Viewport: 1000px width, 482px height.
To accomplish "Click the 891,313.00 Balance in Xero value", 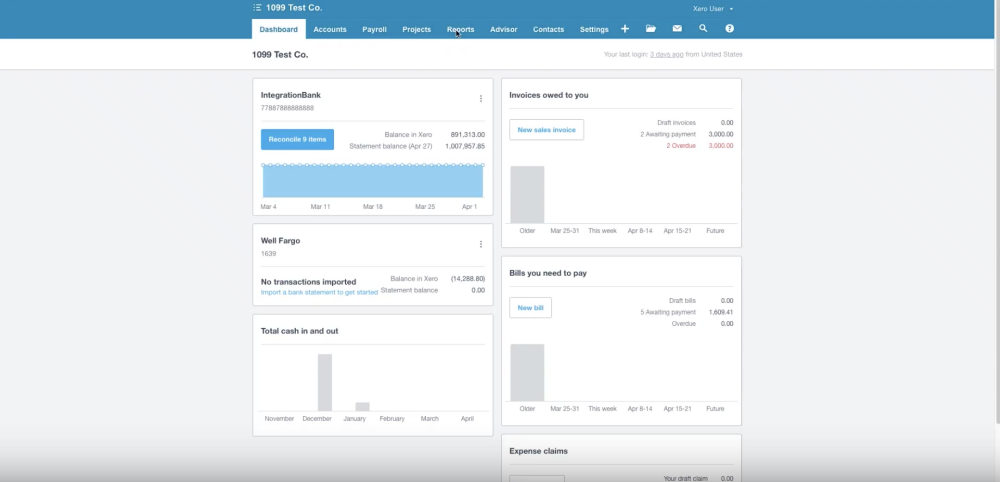I will (467, 135).
